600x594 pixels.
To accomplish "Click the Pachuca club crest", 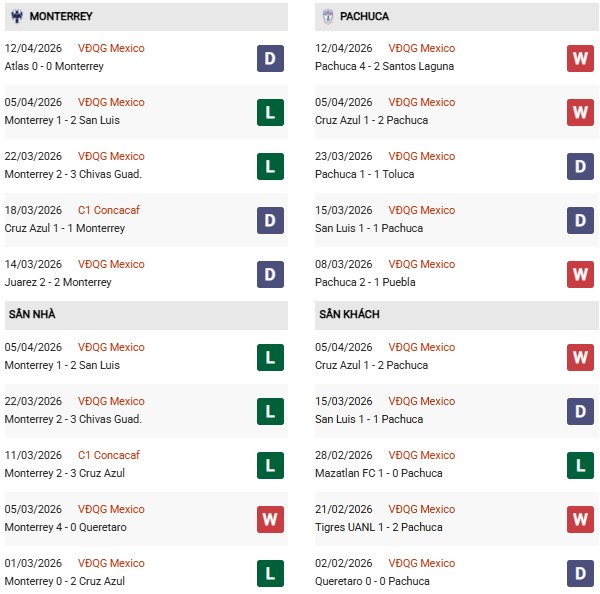I will 328,17.
